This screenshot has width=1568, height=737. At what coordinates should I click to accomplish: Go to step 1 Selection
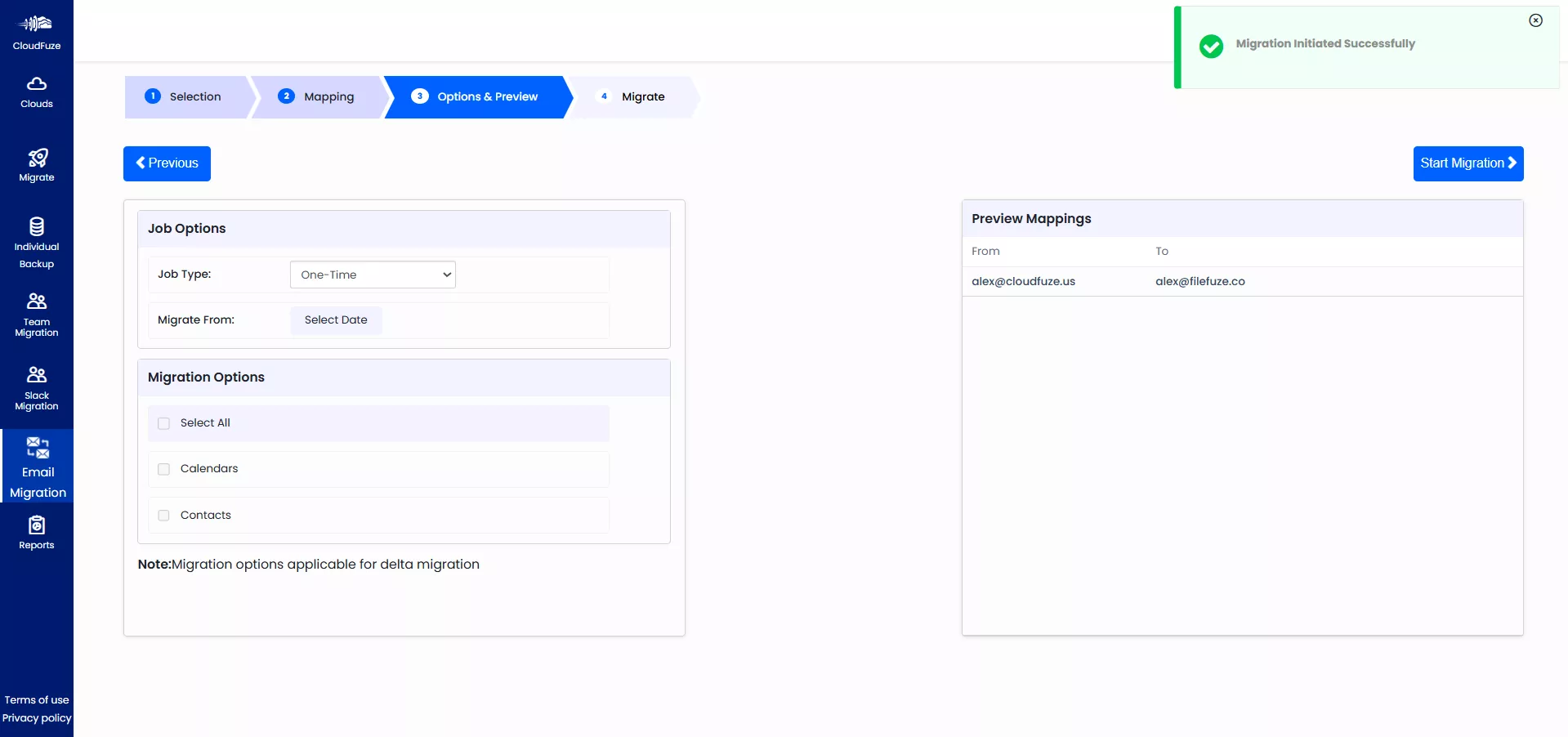point(186,96)
